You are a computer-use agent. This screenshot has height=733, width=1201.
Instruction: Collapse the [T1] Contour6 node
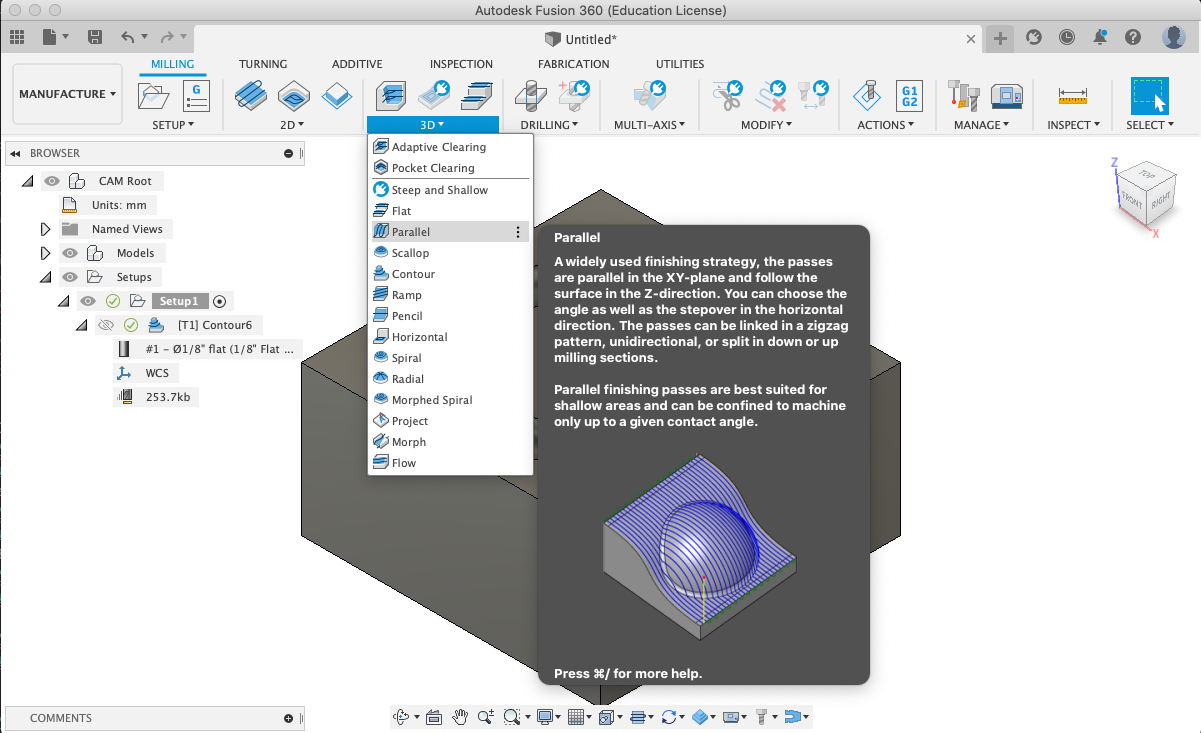point(82,325)
